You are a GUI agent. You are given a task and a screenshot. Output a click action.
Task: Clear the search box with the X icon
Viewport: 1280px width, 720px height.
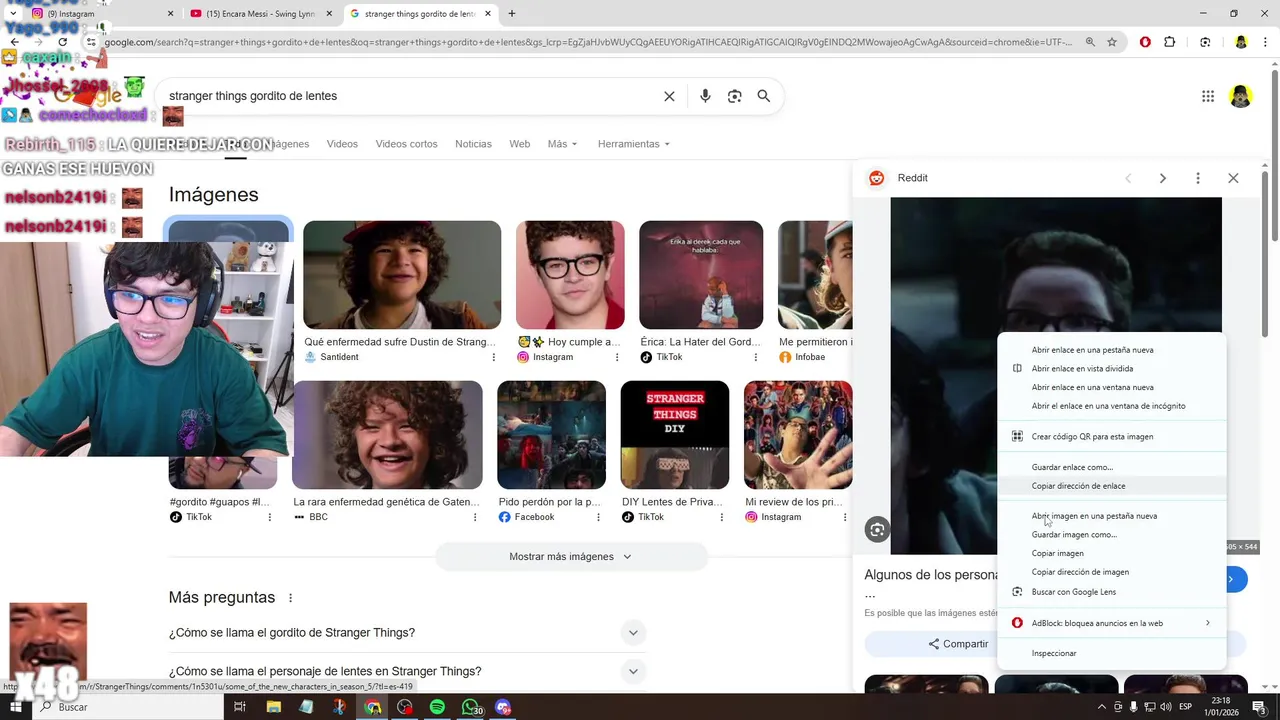click(x=669, y=96)
